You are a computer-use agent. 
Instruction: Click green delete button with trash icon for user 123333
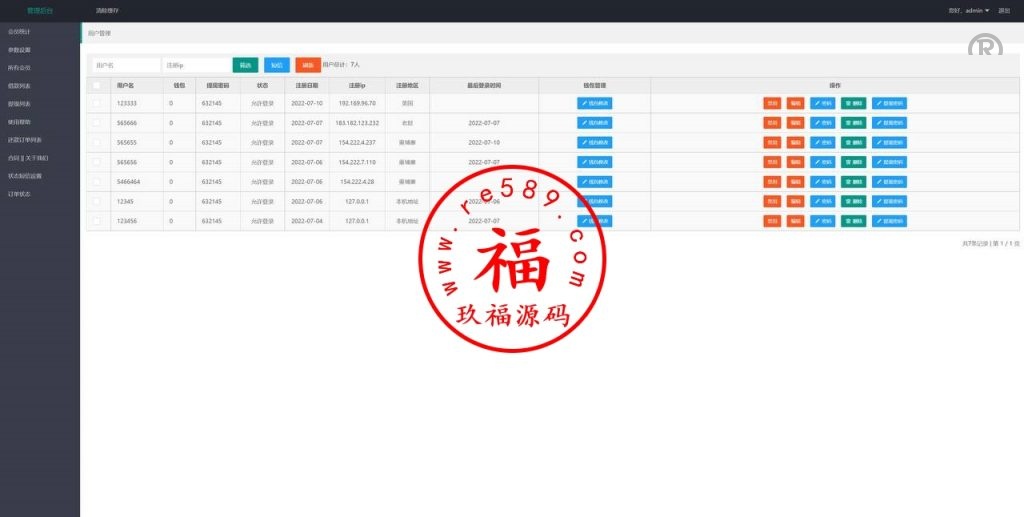pyautogui.click(x=853, y=103)
